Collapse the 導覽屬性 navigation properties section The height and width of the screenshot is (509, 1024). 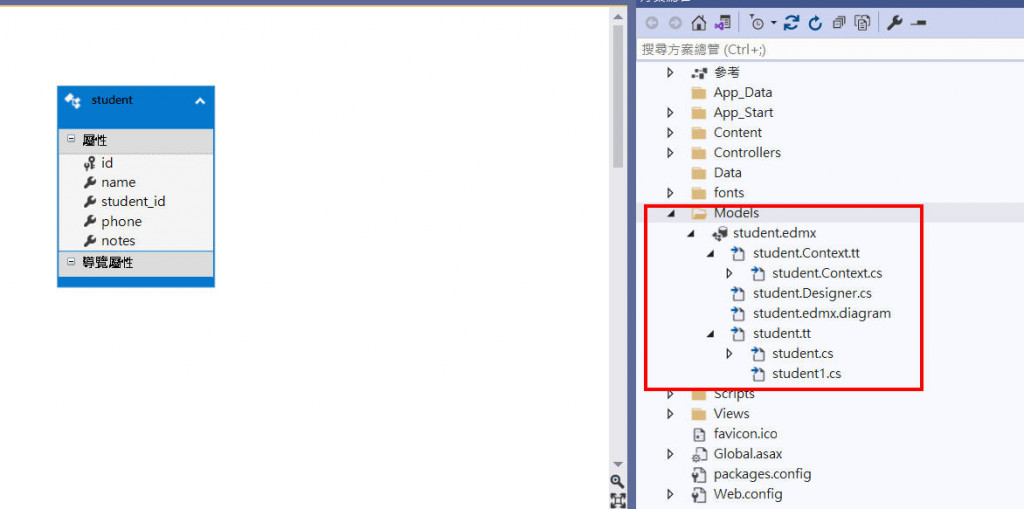pyautogui.click(x=71, y=262)
